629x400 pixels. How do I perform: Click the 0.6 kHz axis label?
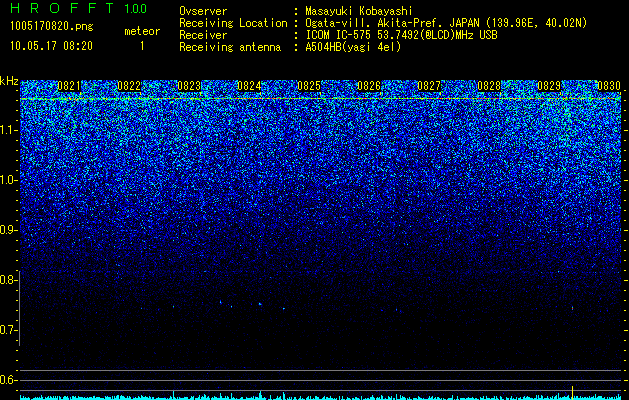coord(8,380)
